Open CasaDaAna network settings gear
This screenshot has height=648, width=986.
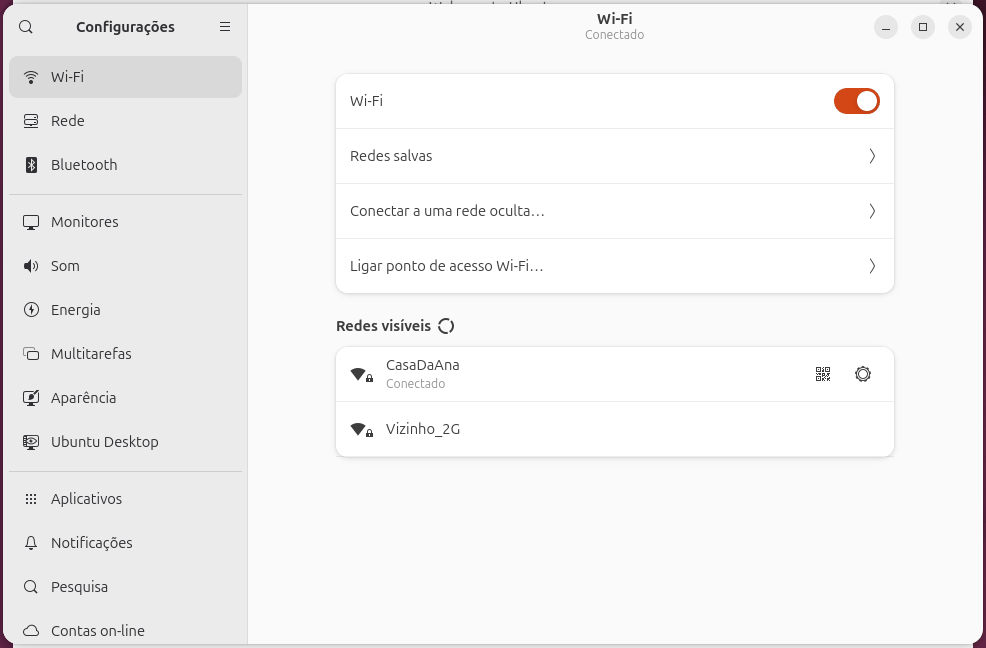point(863,374)
